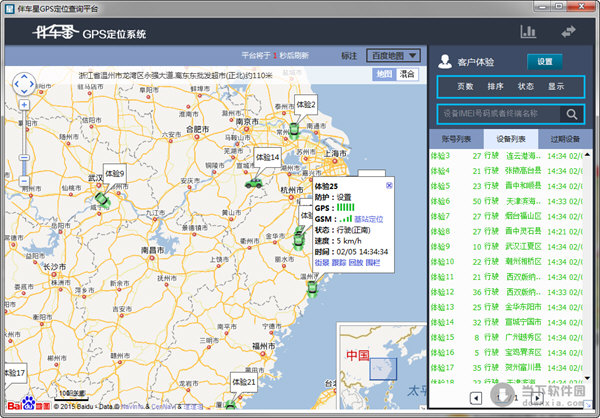
Task: Click the switch arrows icon in header
Action: 568,31
